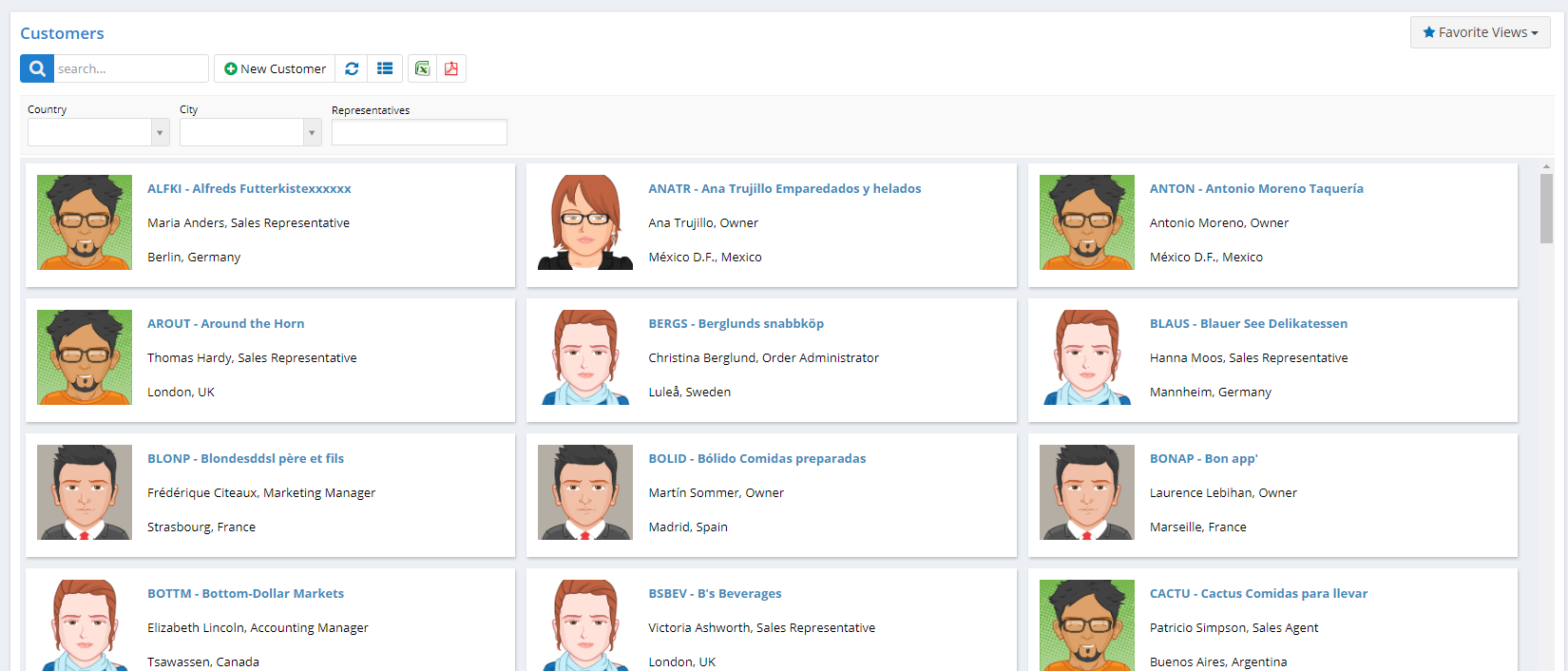Open BERGS - Berglunds snabbköp link
This screenshot has height=671, width=1568.
click(x=736, y=323)
